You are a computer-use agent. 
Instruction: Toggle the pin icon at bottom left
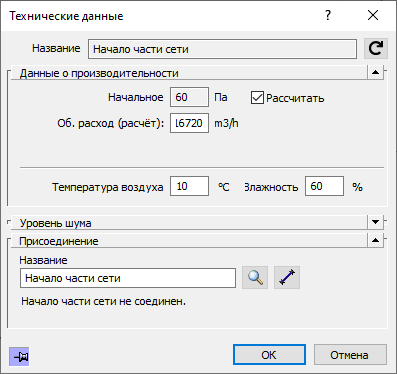[19, 357]
